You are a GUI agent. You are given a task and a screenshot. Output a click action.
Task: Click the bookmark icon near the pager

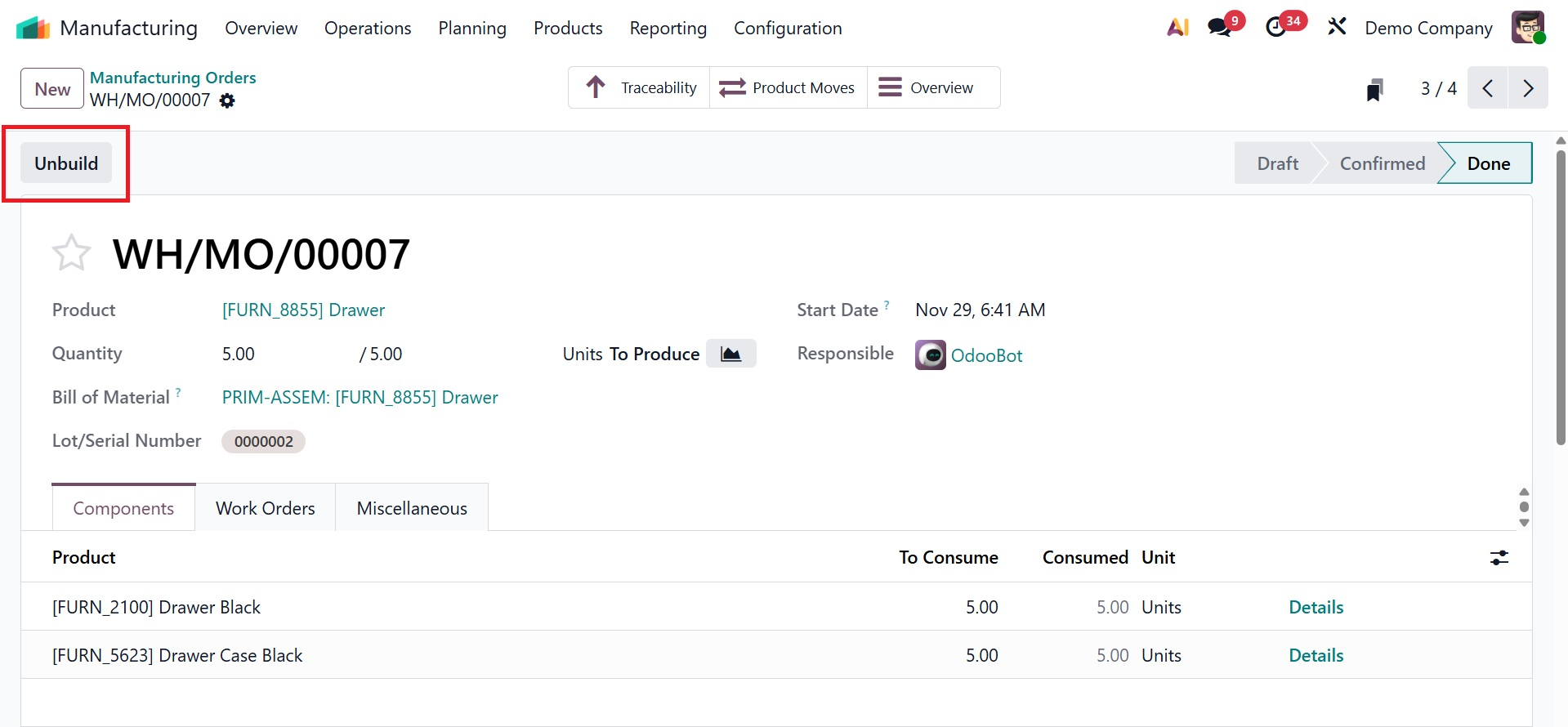click(1374, 89)
